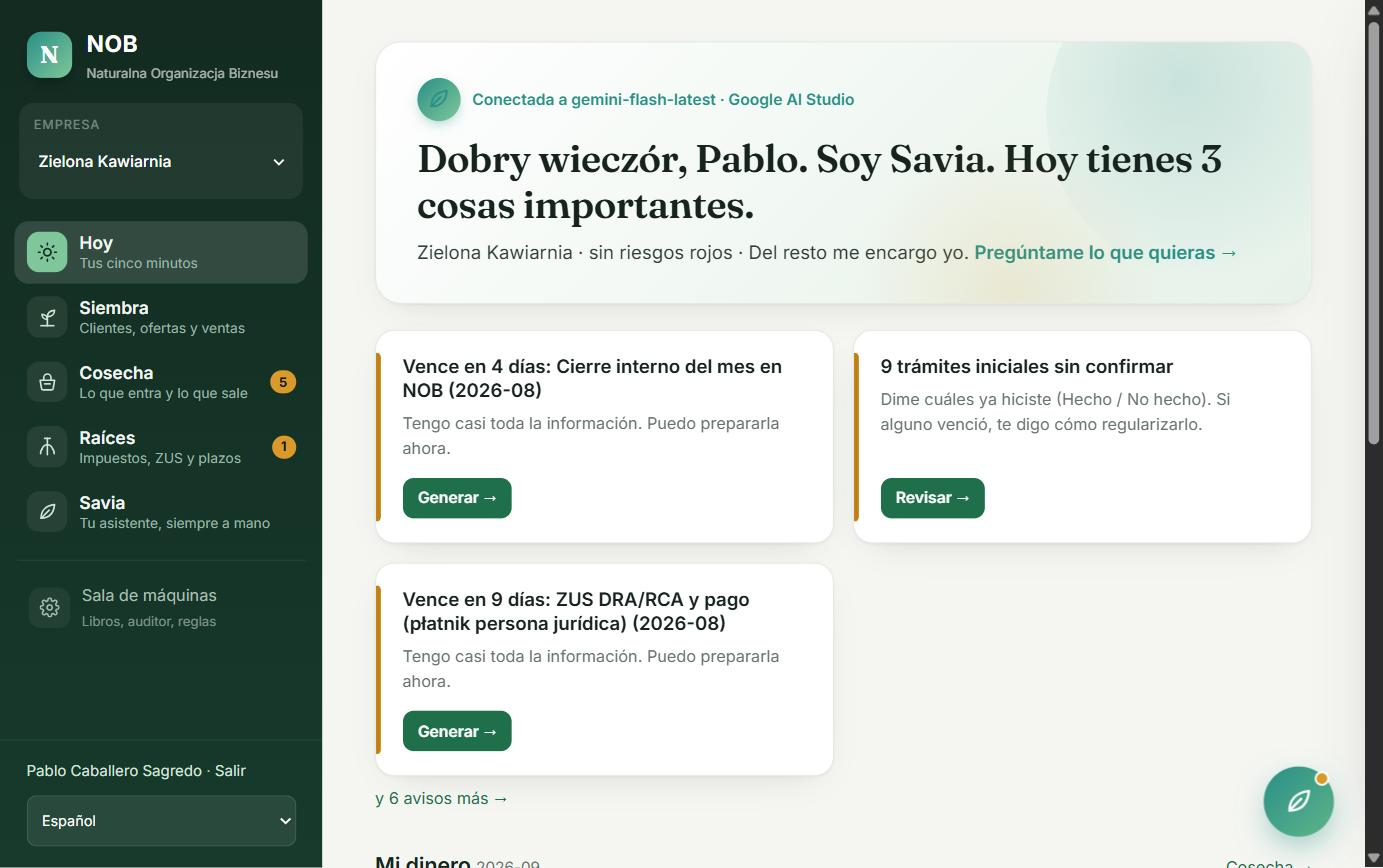This screenshot has height=868, width=1383.
Task: Go to the Hoy section
Action: tap(161, 252)
